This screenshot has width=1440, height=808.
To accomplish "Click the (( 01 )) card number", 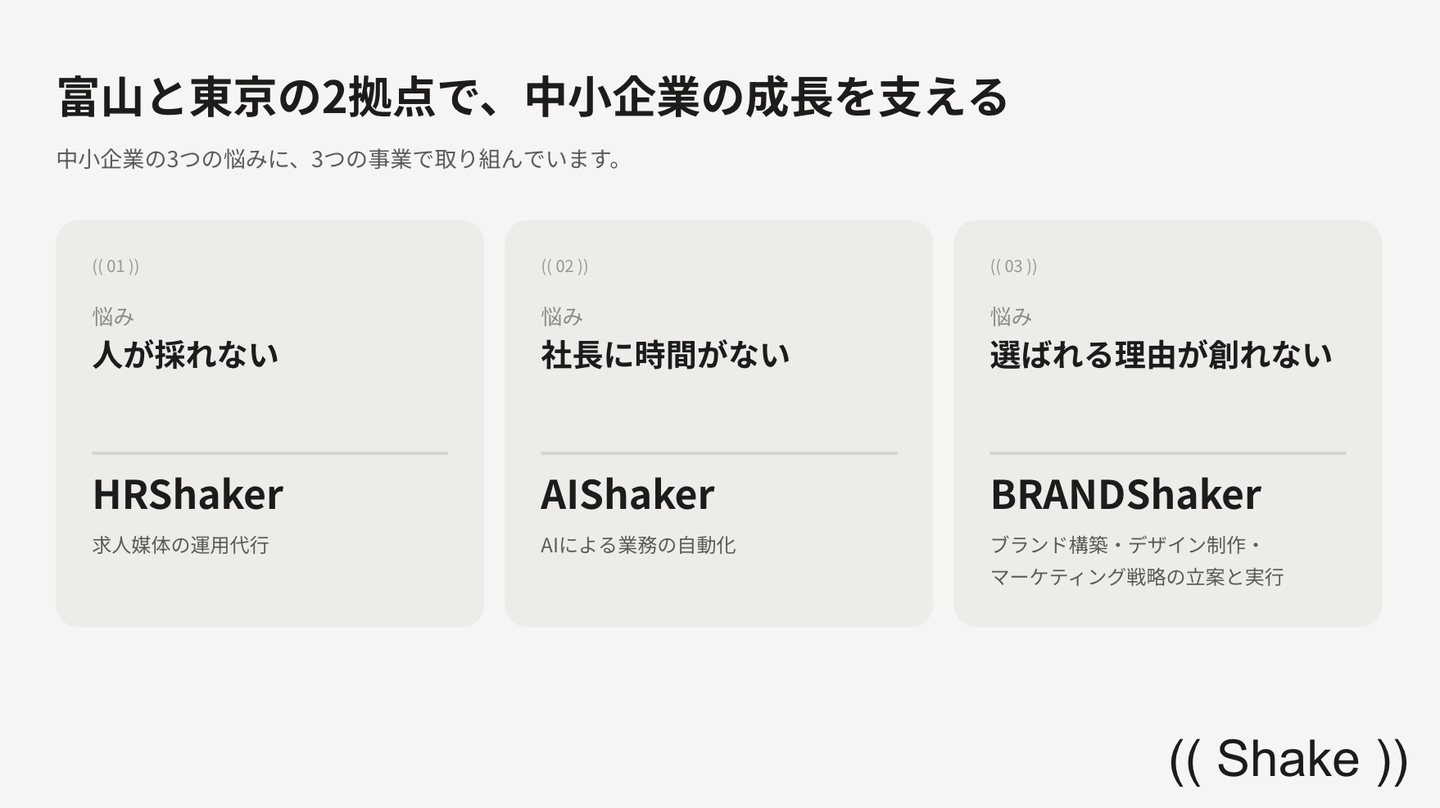I will pyautogui.click(x=116, y=266).
